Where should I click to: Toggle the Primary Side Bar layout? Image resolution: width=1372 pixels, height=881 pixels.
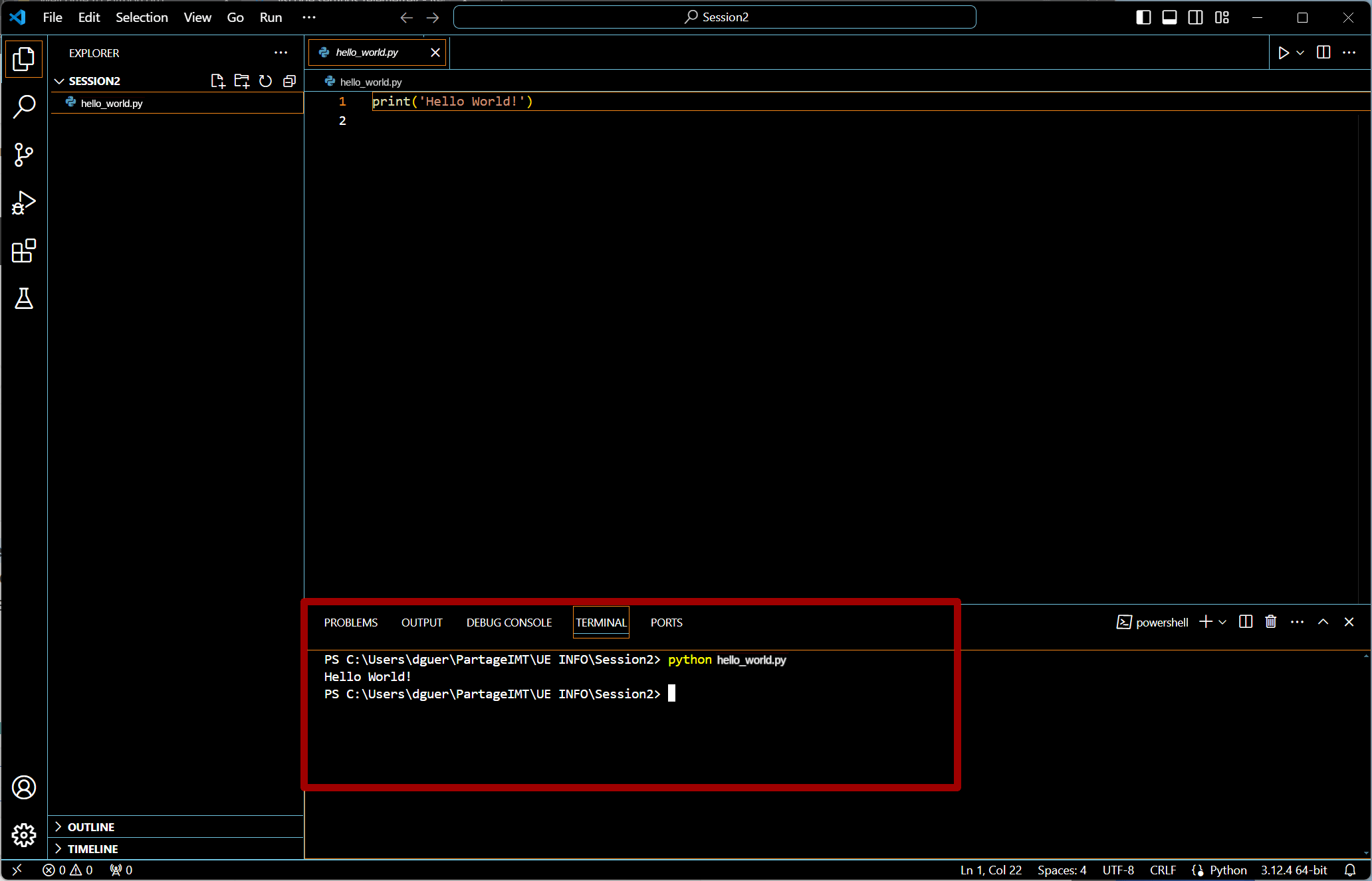[1143, 17]
